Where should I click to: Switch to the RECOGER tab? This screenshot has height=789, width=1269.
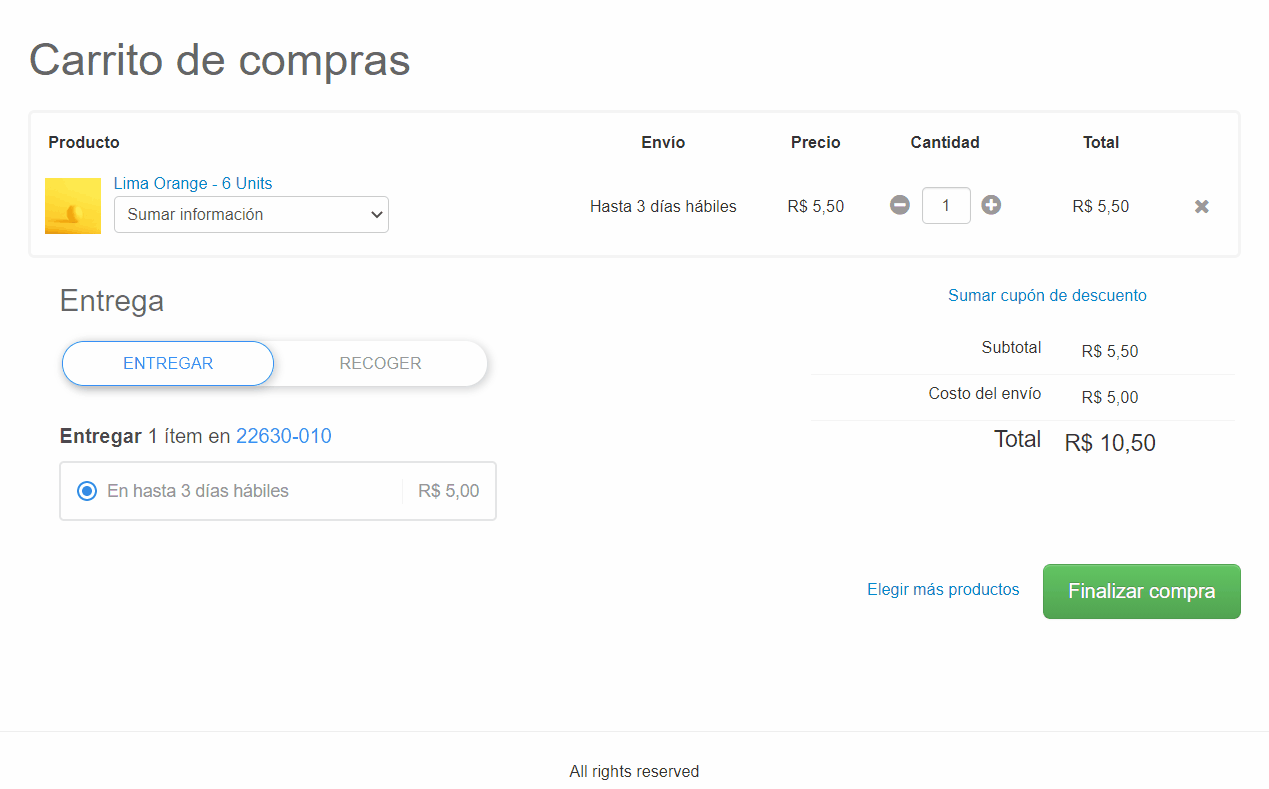coord(381,363)
